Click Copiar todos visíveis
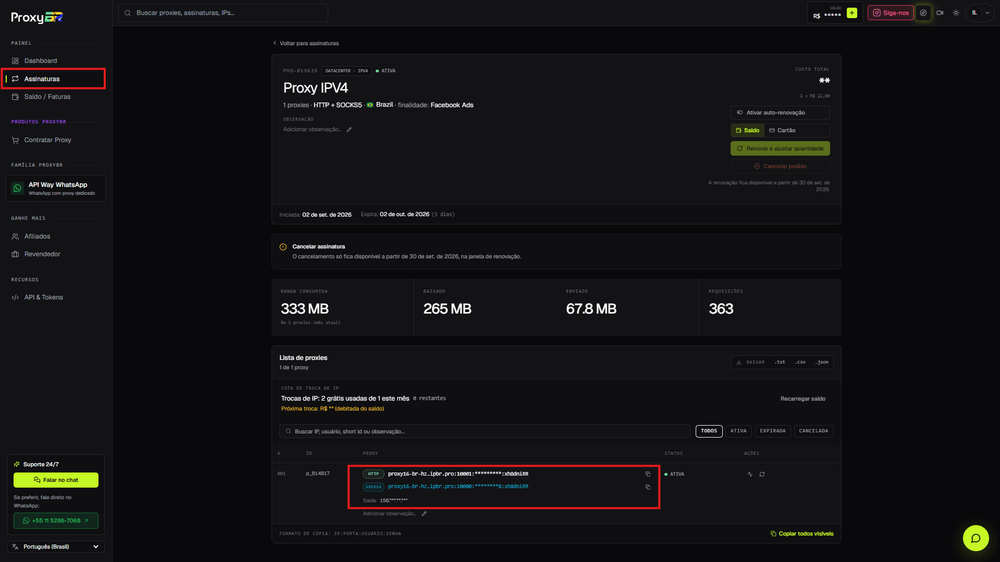Viewport: 1000px width, 562px height. click(802, 534)
